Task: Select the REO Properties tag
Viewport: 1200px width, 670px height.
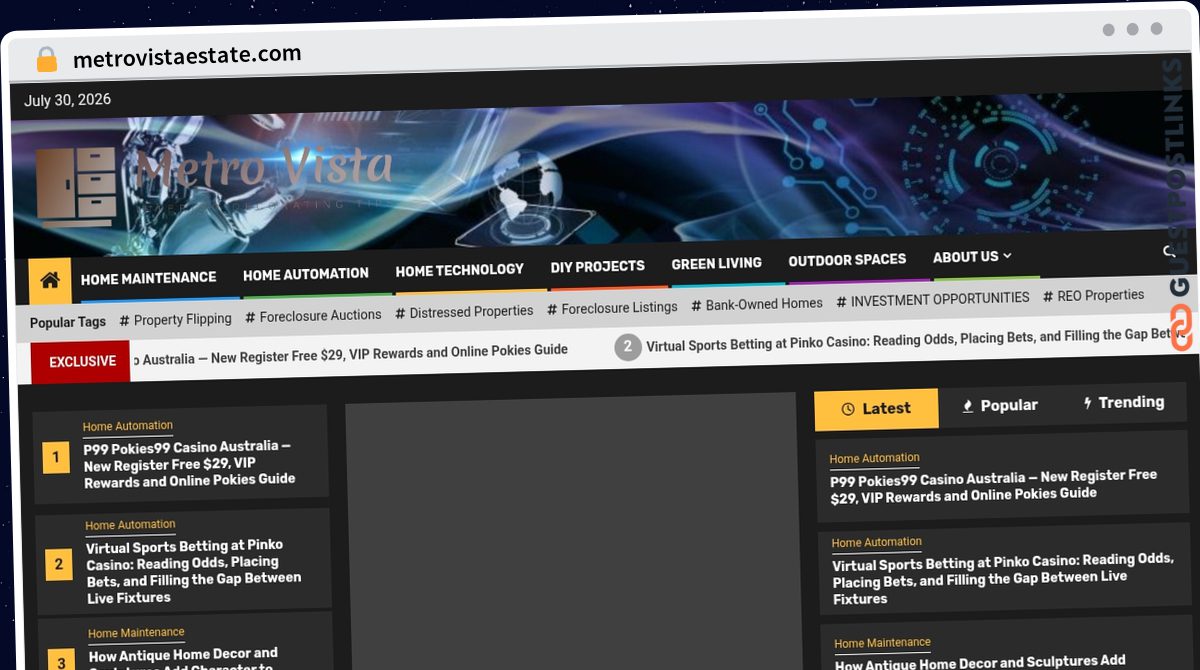Action: pyautogui.click(x=1094, y=295)
